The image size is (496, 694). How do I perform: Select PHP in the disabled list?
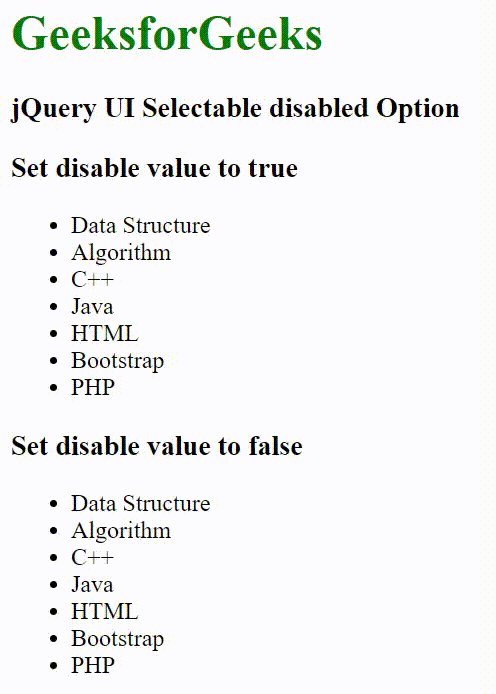tap(93, 388)
